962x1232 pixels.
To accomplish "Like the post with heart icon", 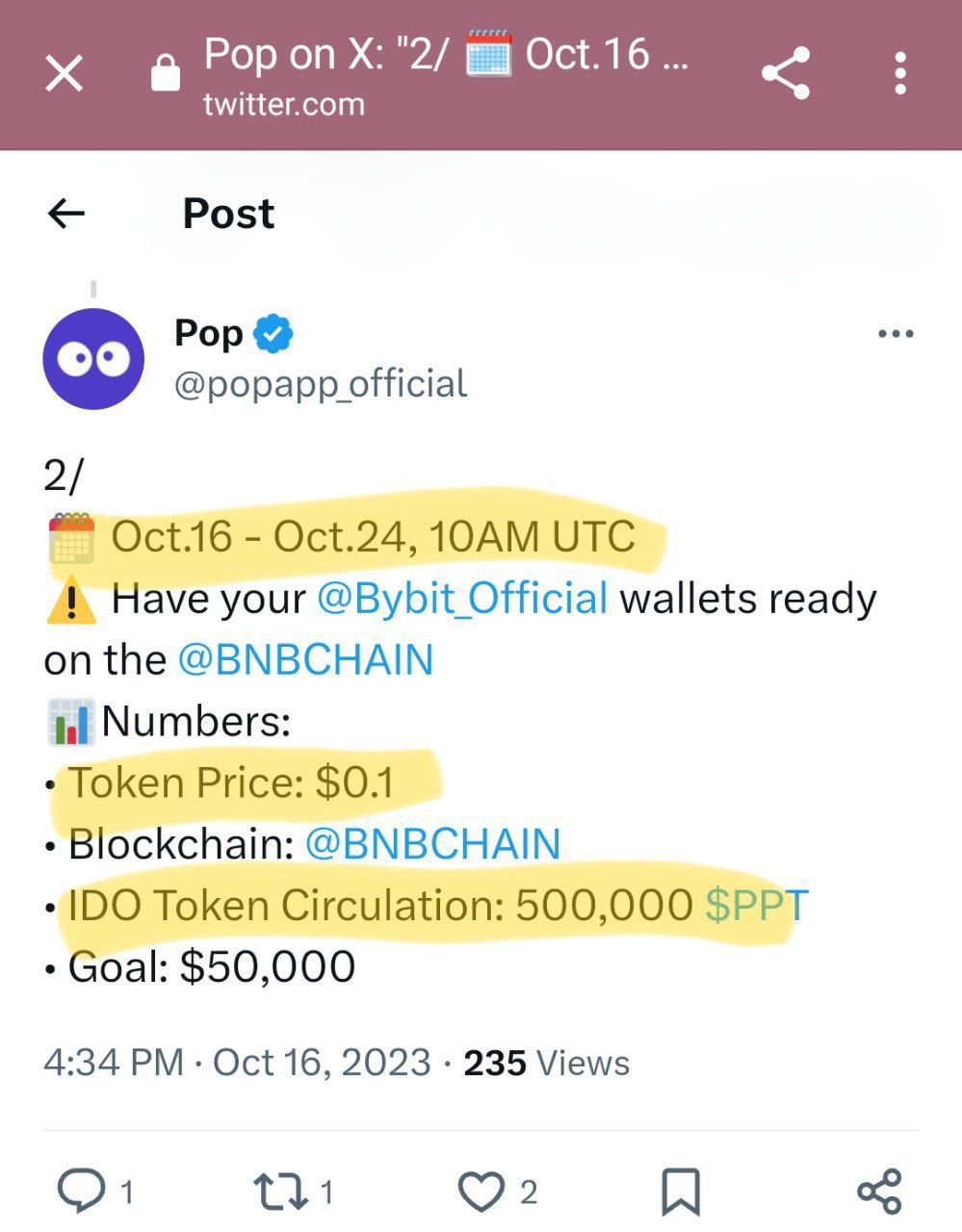I will 481,1192.
